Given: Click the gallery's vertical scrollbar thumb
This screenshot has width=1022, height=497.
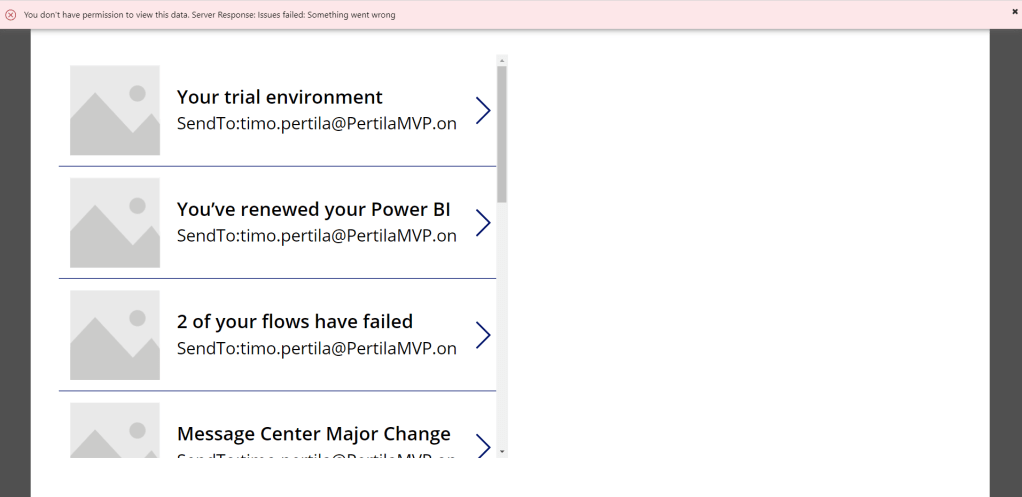Looking at the screenshot, I should coord(502,134).
